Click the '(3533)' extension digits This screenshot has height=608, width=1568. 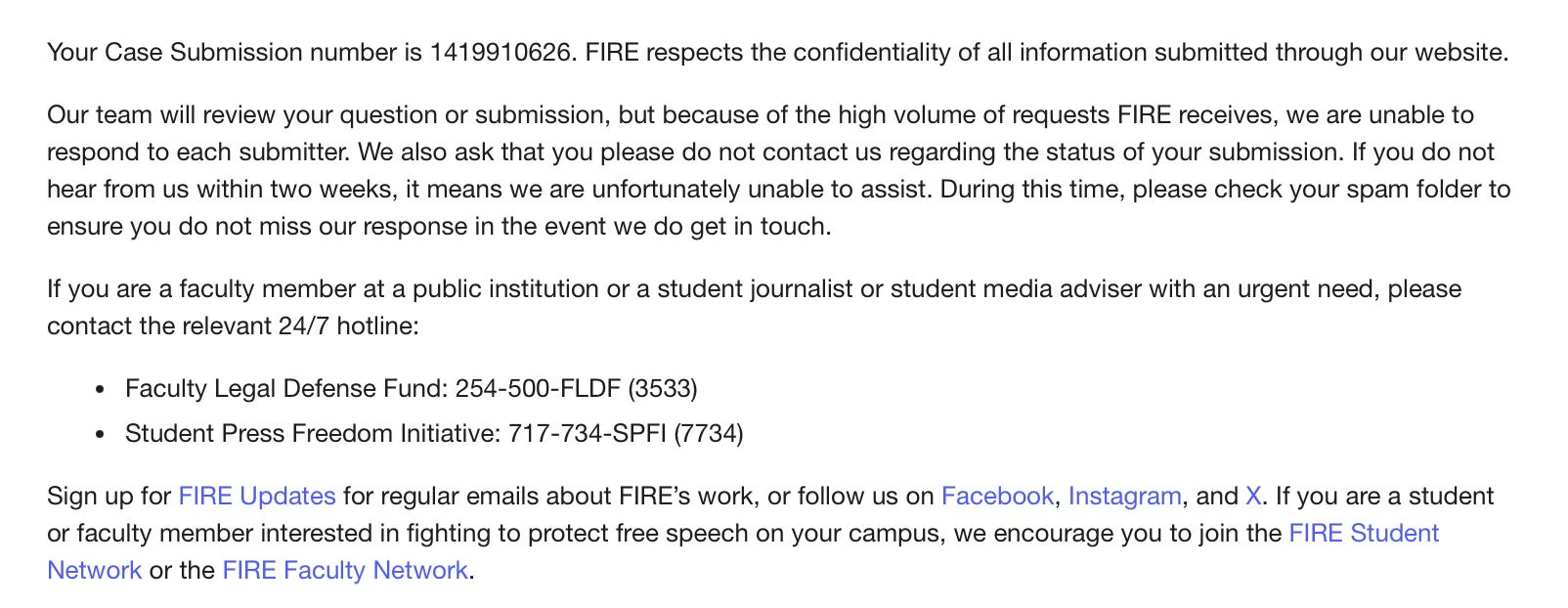point(663,389)
